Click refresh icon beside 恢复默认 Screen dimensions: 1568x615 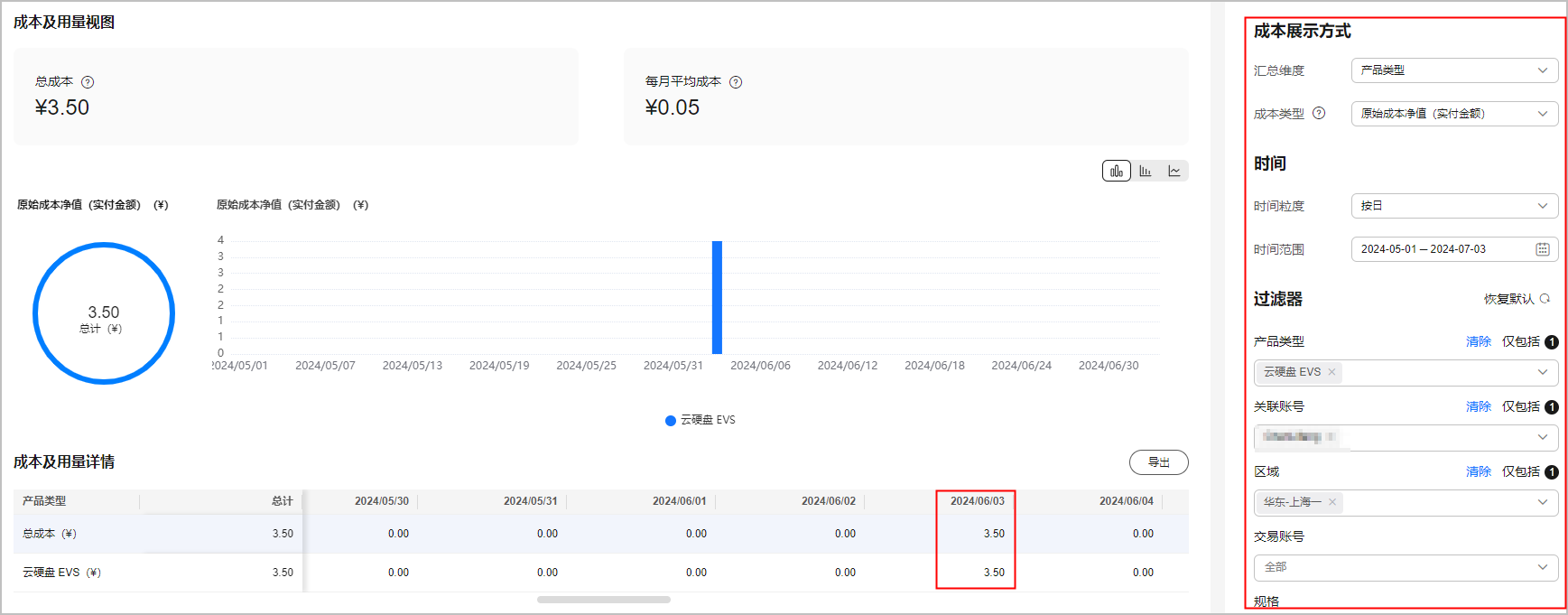pos(1545,299)
